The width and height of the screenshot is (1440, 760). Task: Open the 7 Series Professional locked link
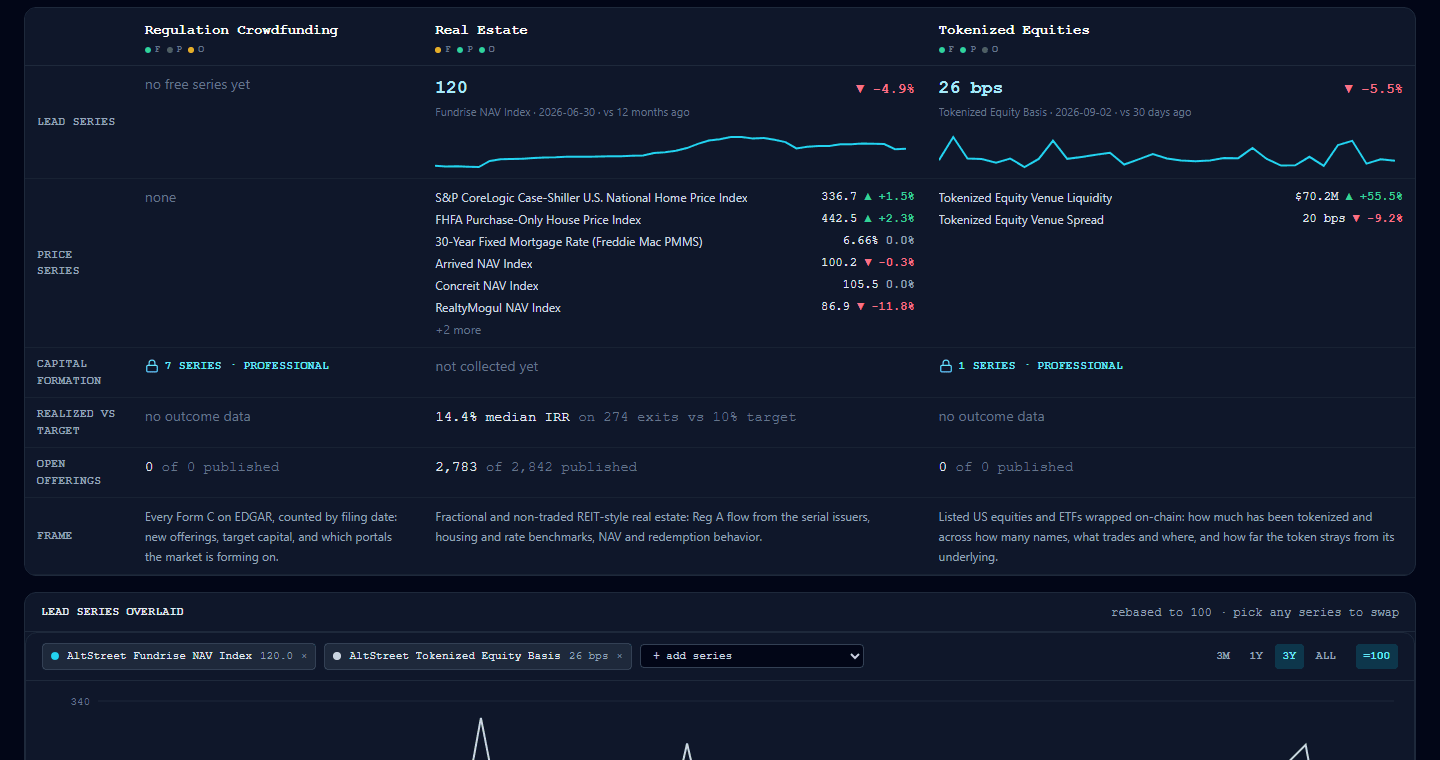(x=237, y=366)
